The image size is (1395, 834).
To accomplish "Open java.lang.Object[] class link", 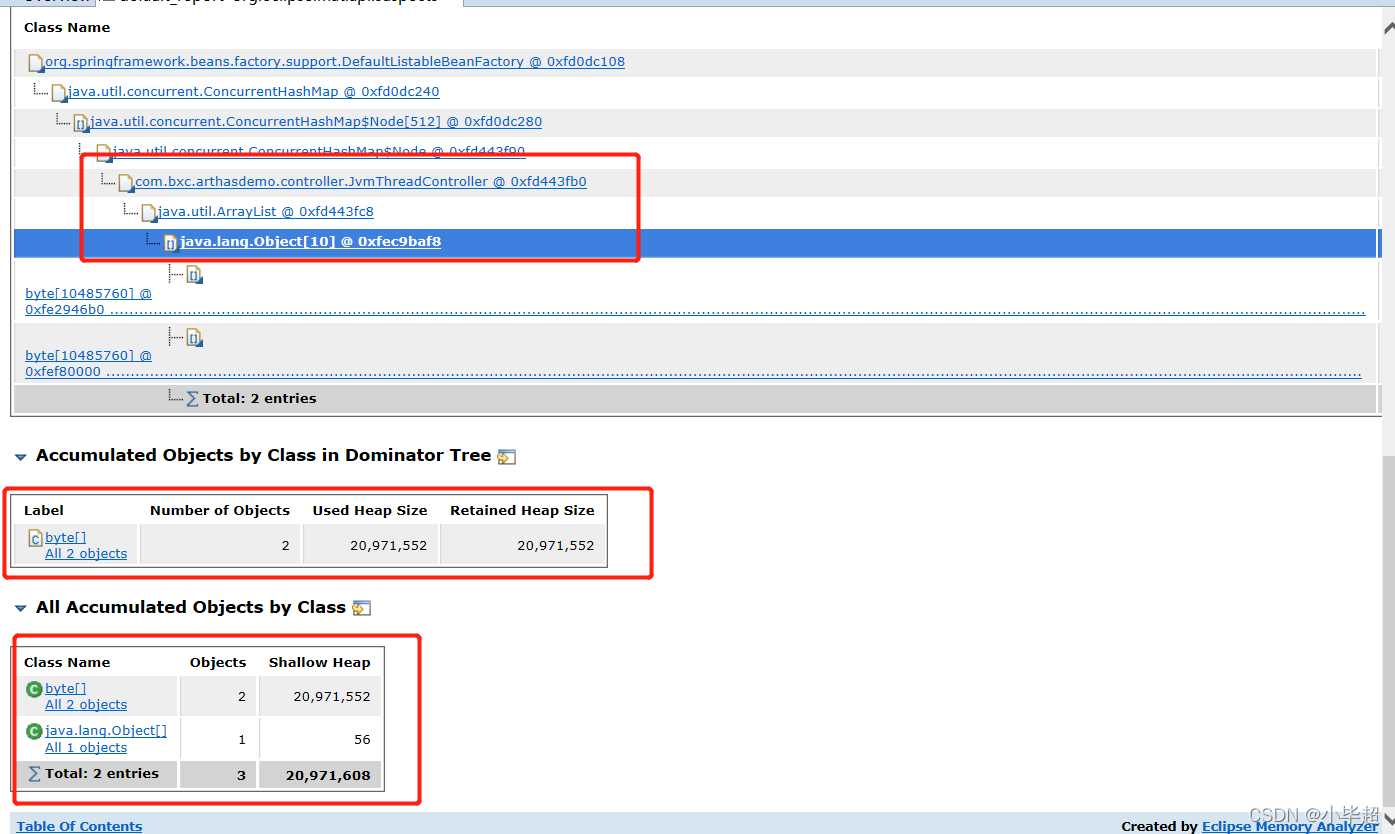I will [x=106, y=730].
